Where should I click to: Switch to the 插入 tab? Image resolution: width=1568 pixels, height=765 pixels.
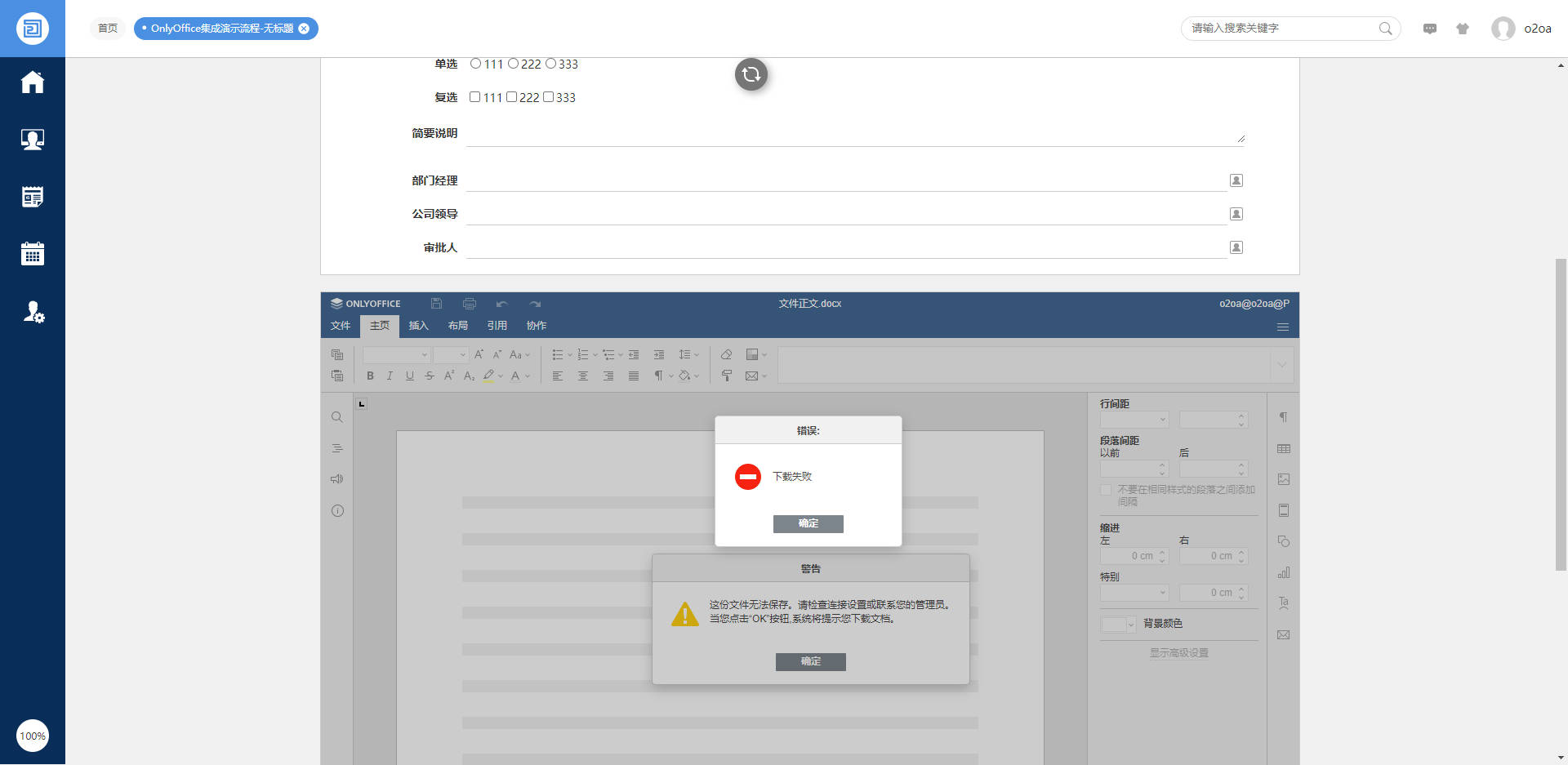coord(419,326)
